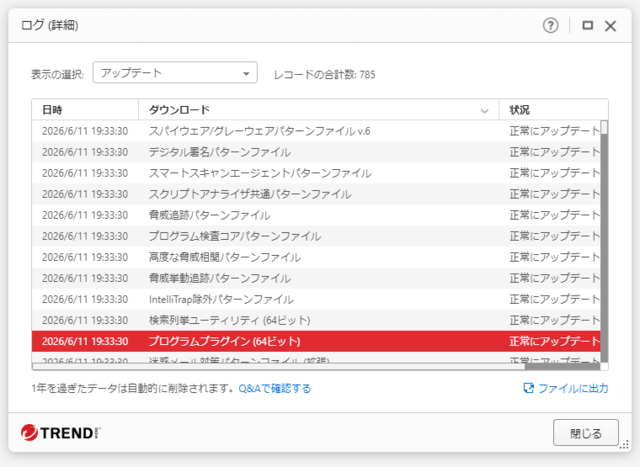Image resolution: width=640 pixels, height=467 pixels.
Task: Click highlighted プログラムプラグイン (64ビット) row
Action: (316, 341)
